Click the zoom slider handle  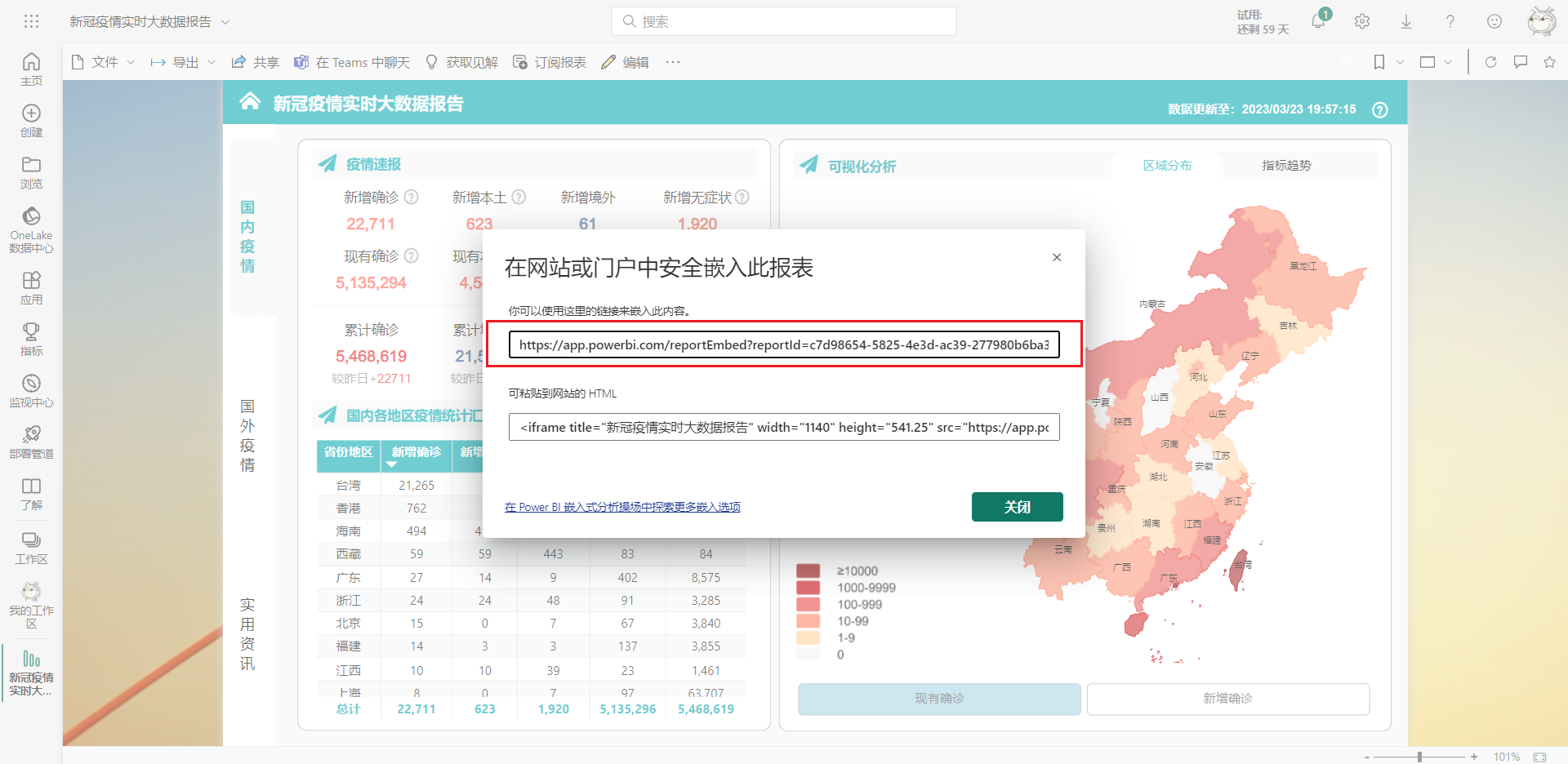1419,757
